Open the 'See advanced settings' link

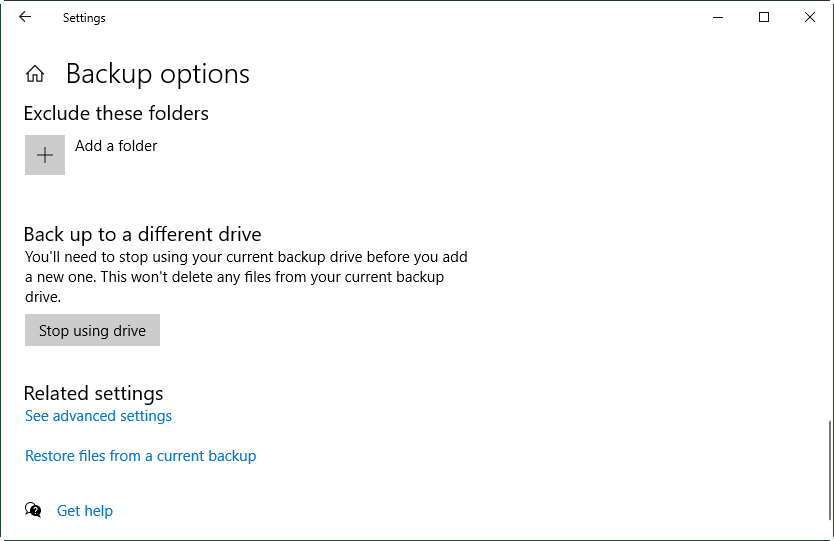98,416
